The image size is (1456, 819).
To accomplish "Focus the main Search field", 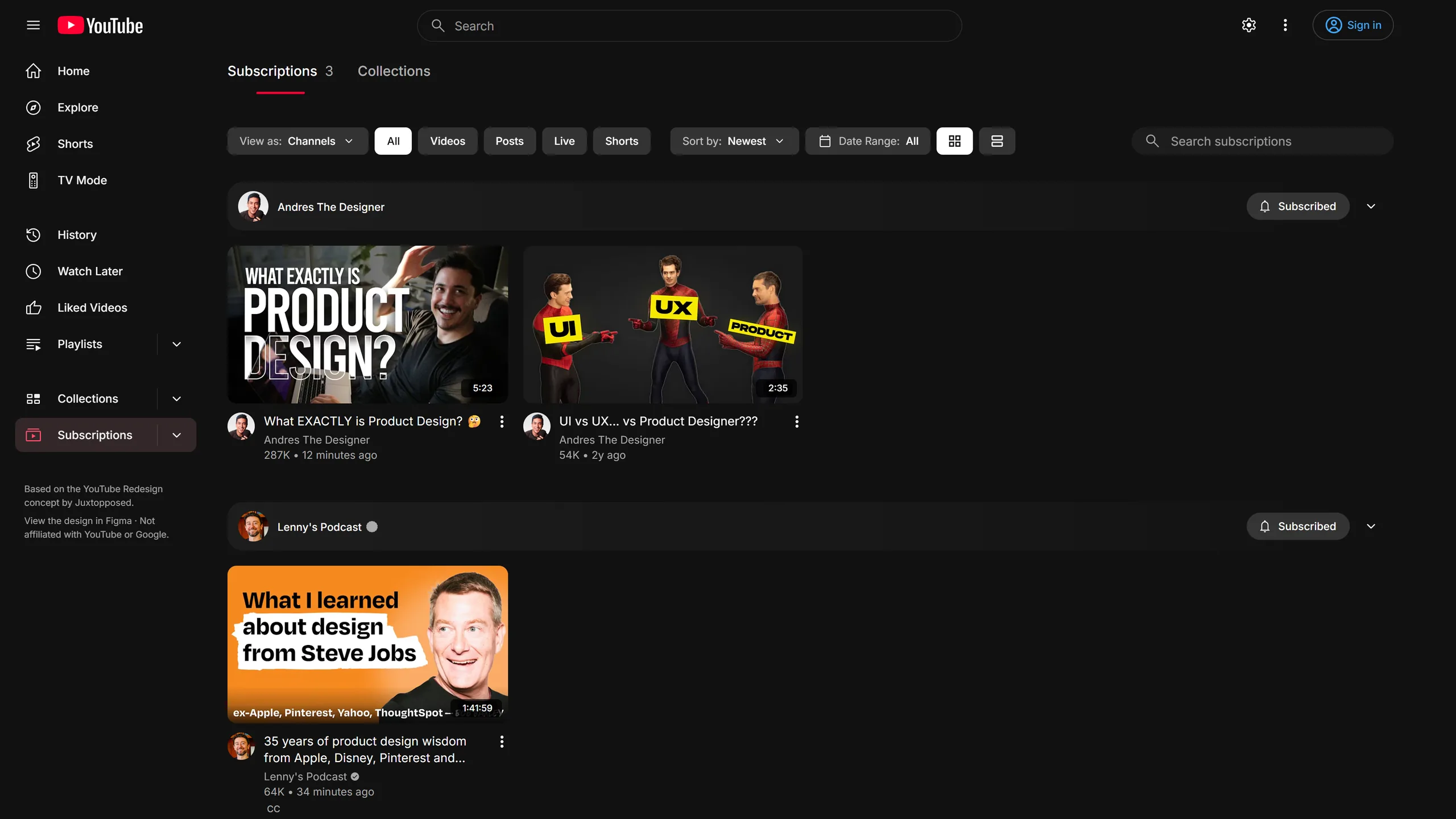I will coord(689,26).
